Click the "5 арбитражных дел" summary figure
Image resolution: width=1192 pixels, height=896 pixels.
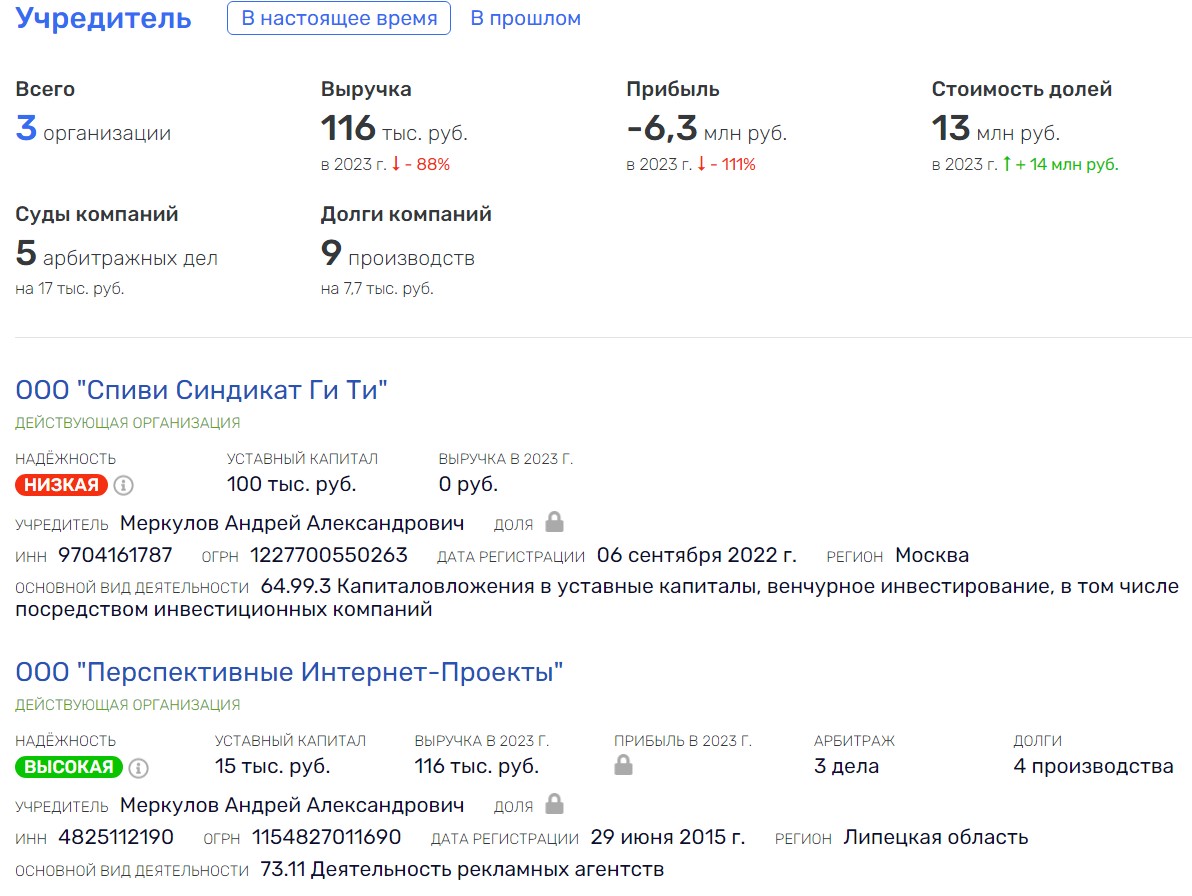point(116,256)
